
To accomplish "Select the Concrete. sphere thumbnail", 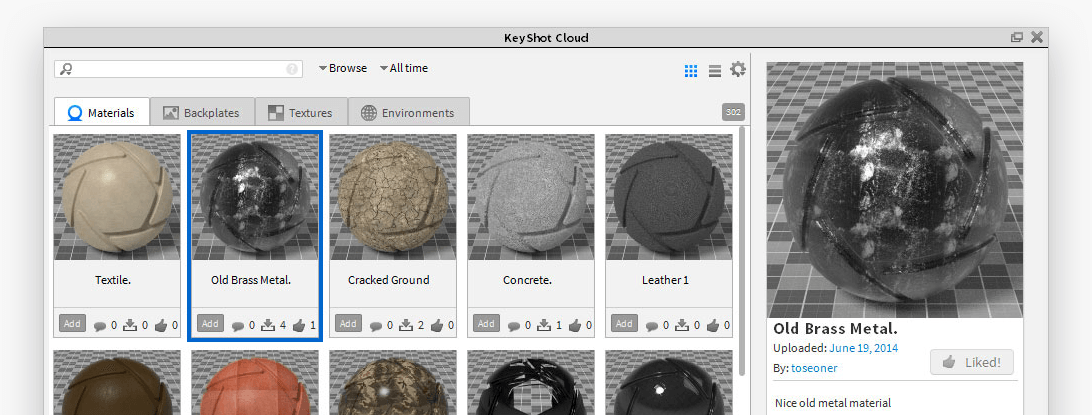I will 531,197.
